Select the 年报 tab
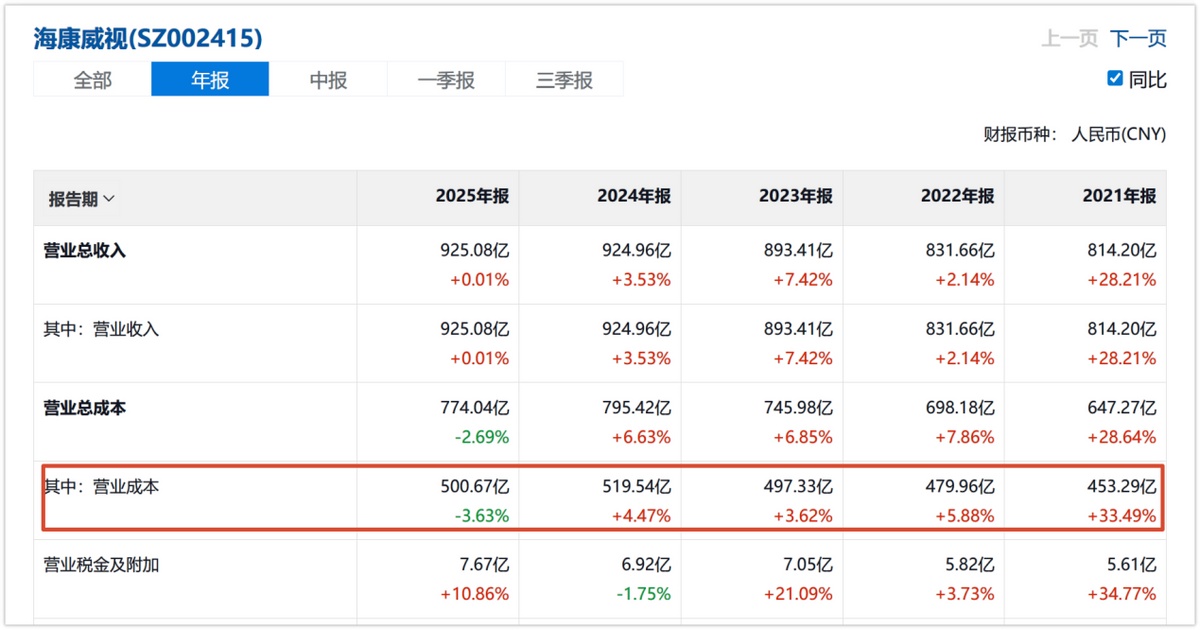Viewport: 1200px width, 630px height. point(210,80)
